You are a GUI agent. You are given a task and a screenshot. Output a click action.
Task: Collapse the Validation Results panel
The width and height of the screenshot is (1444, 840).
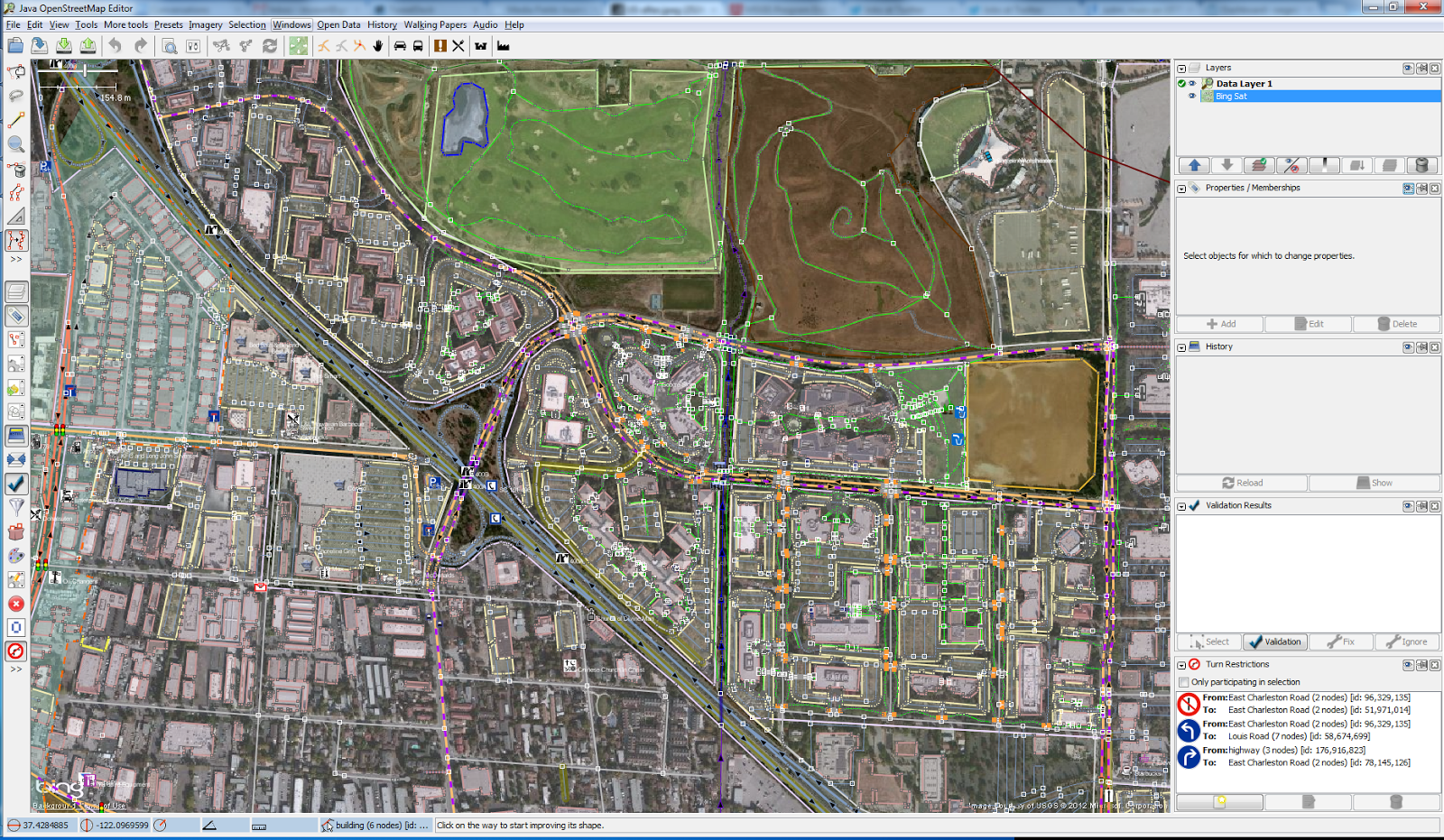(1181, 506)
